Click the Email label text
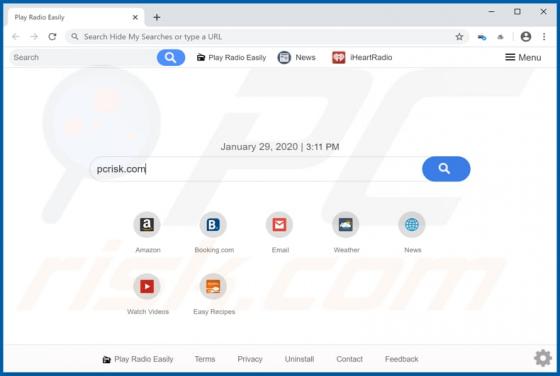 coord(280,250)
